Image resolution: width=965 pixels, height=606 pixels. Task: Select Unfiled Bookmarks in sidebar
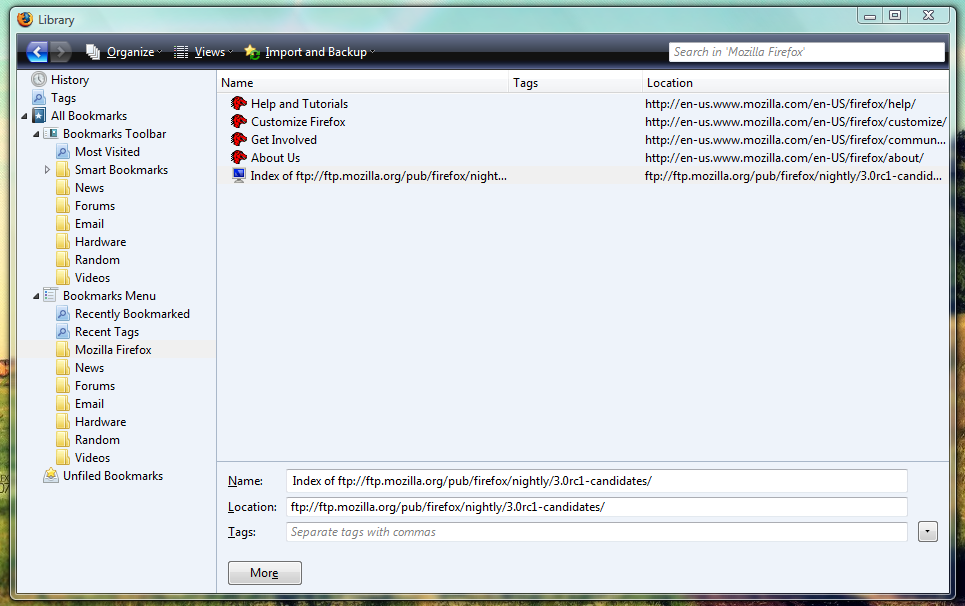coord(113,476)
